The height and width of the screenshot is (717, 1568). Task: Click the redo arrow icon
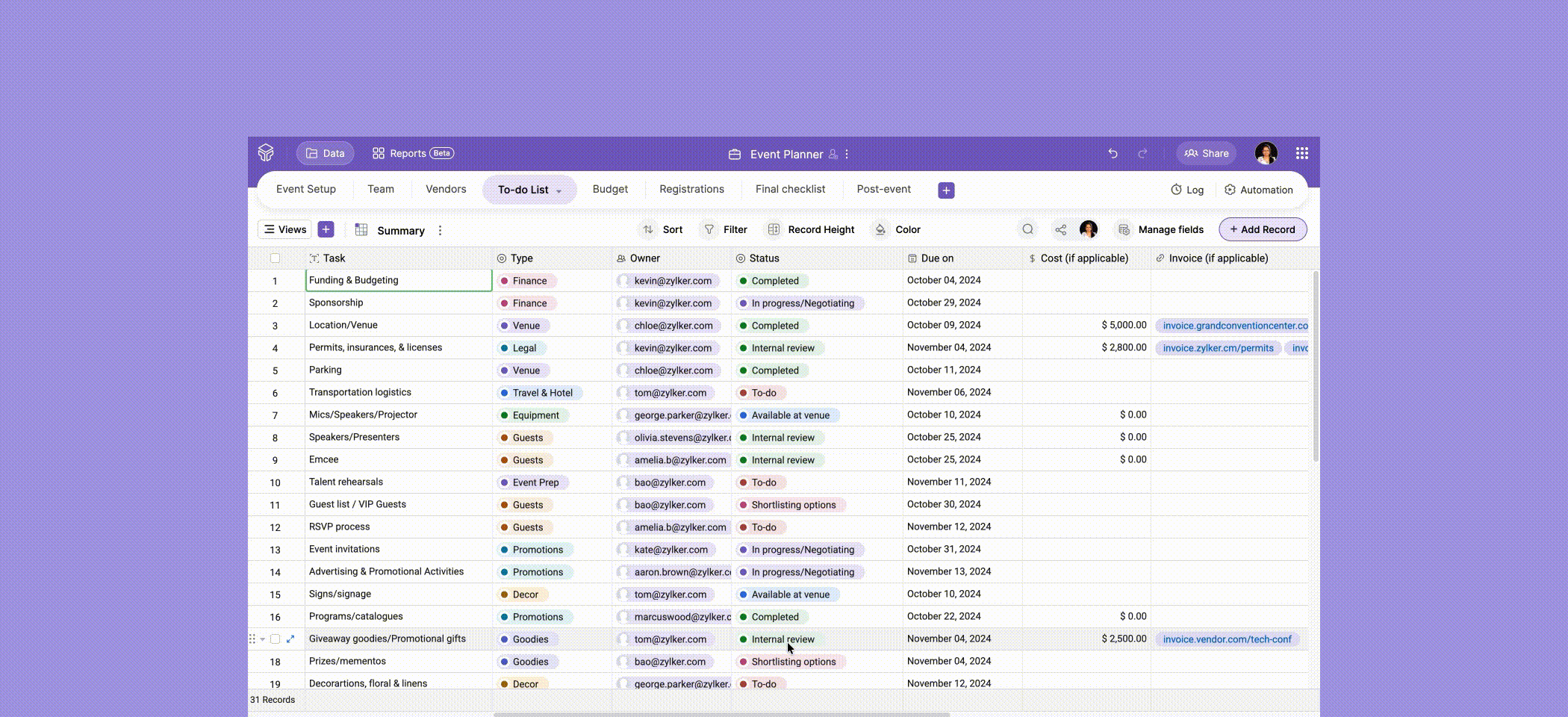1142,153
